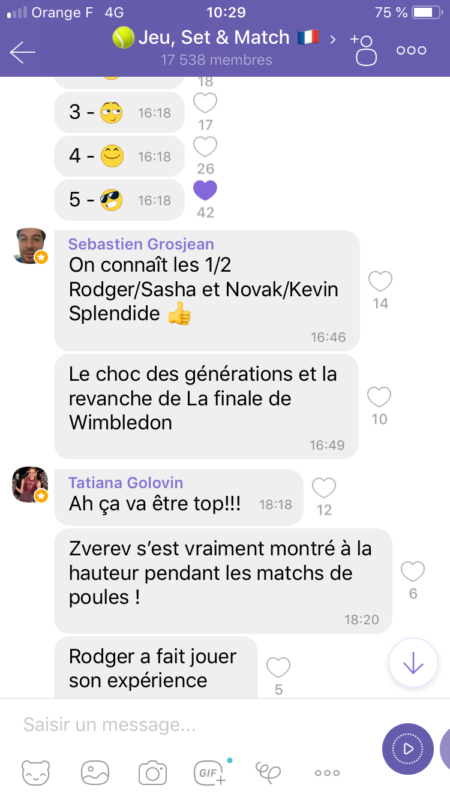Tap the video message record button
450x800 pixels.
point(407,748)
